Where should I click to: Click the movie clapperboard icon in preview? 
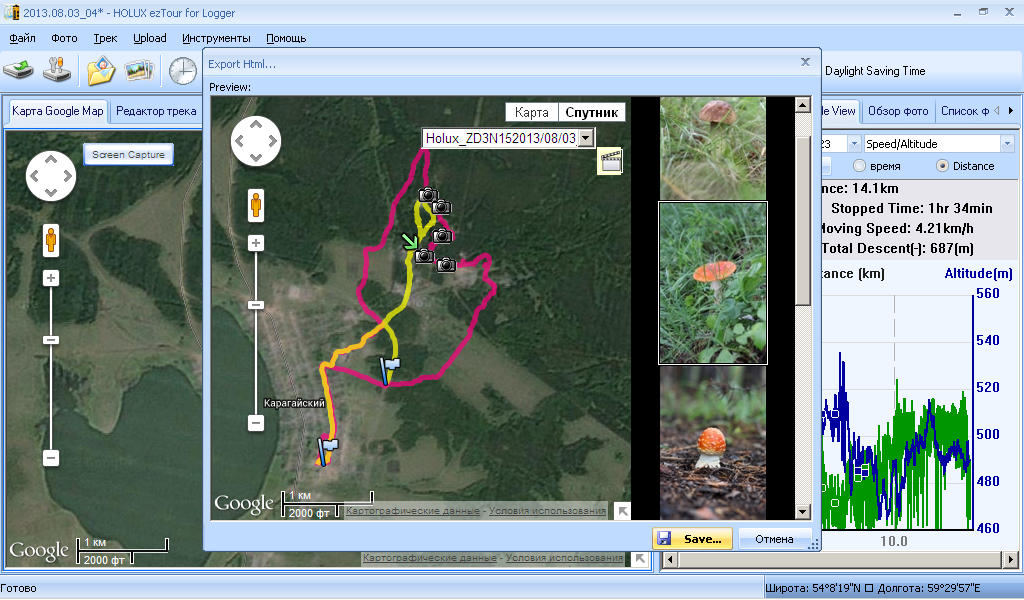coord(610,161)
